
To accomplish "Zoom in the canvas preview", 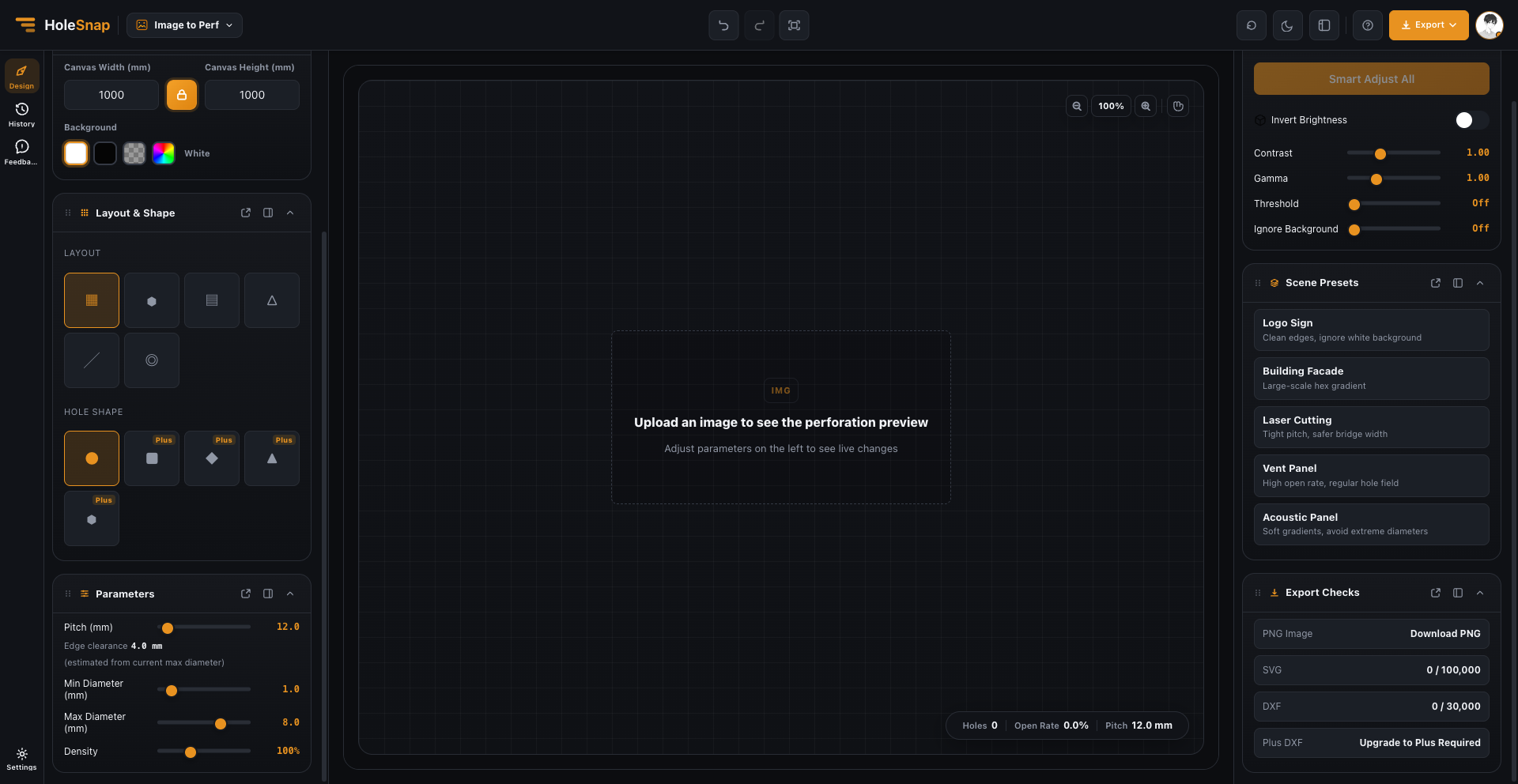I will point(1146,106).
